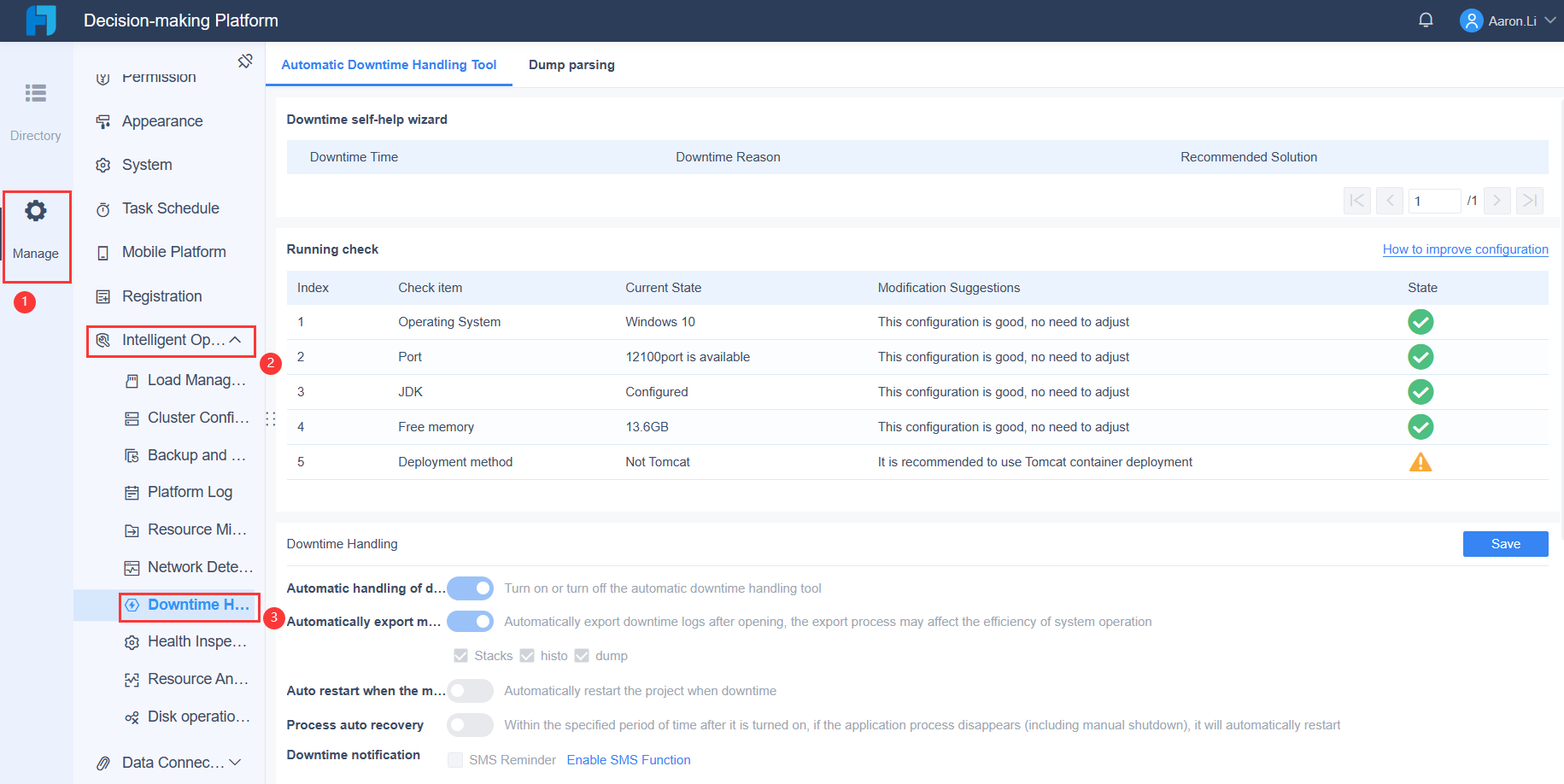This screenshot has width=1564, height=784.
Task: Unpin the sidebar panel
Action: (x=246, y=60)
